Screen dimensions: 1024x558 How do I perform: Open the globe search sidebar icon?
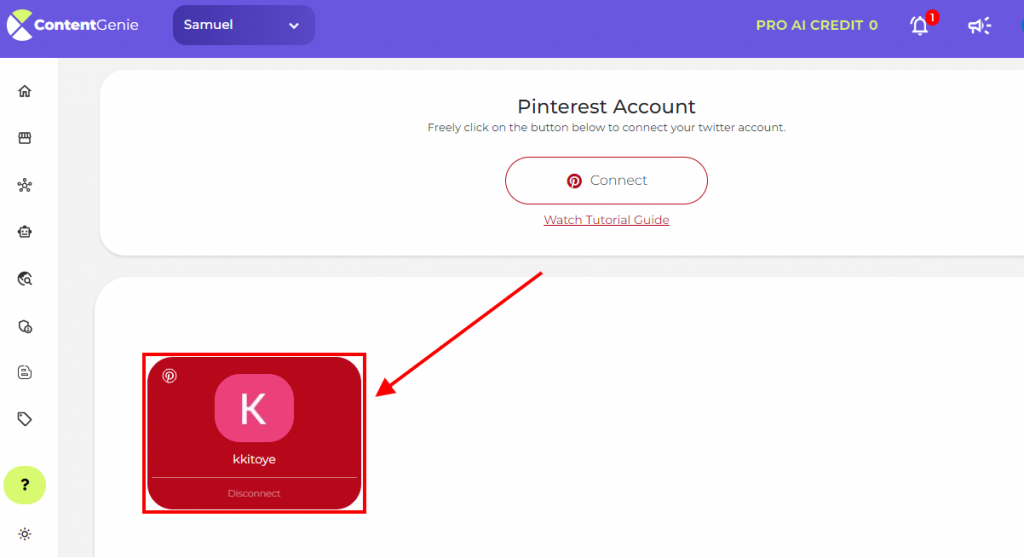tap(25, 279)
